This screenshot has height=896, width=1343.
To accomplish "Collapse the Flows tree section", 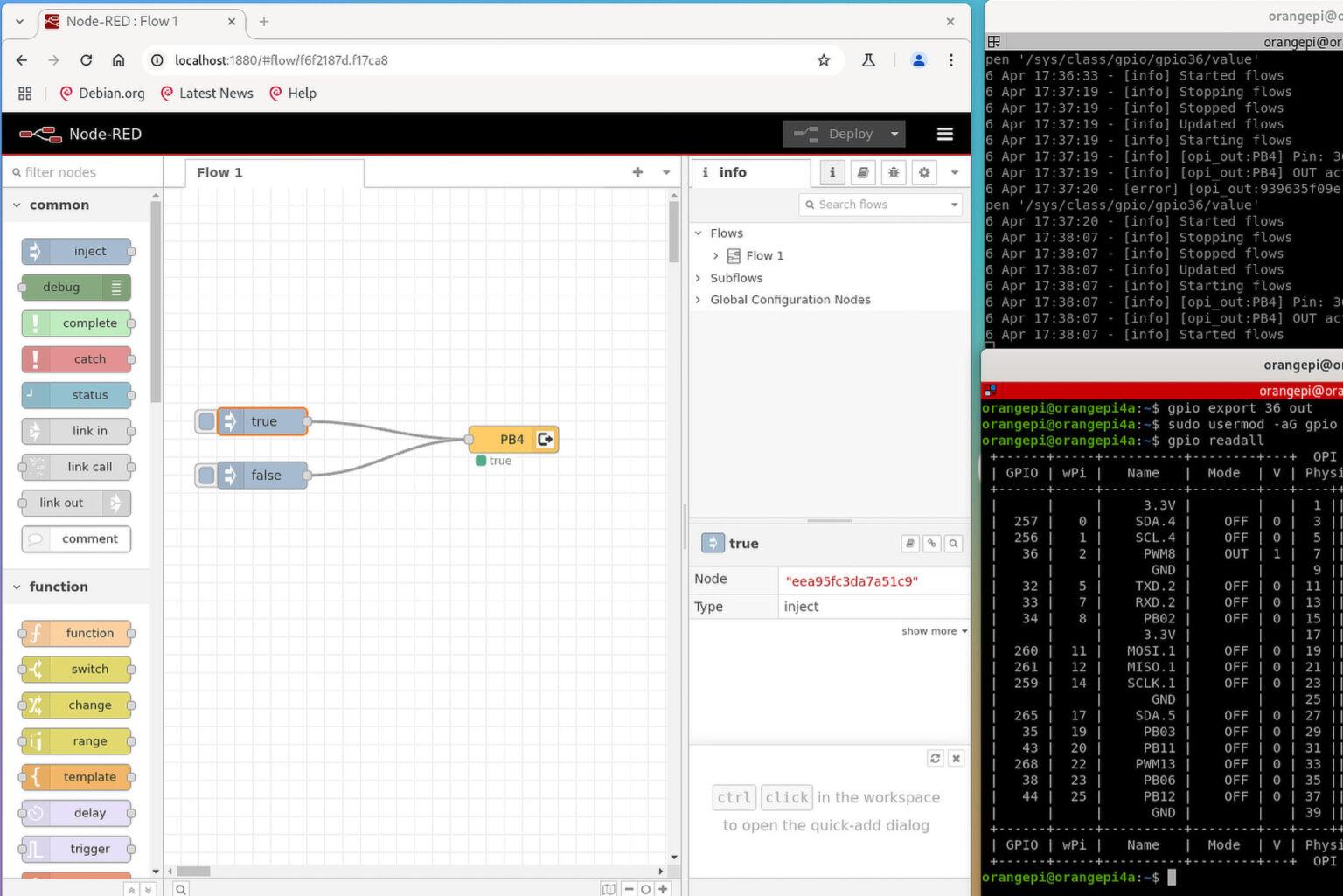I will click(x=699, y=233).
